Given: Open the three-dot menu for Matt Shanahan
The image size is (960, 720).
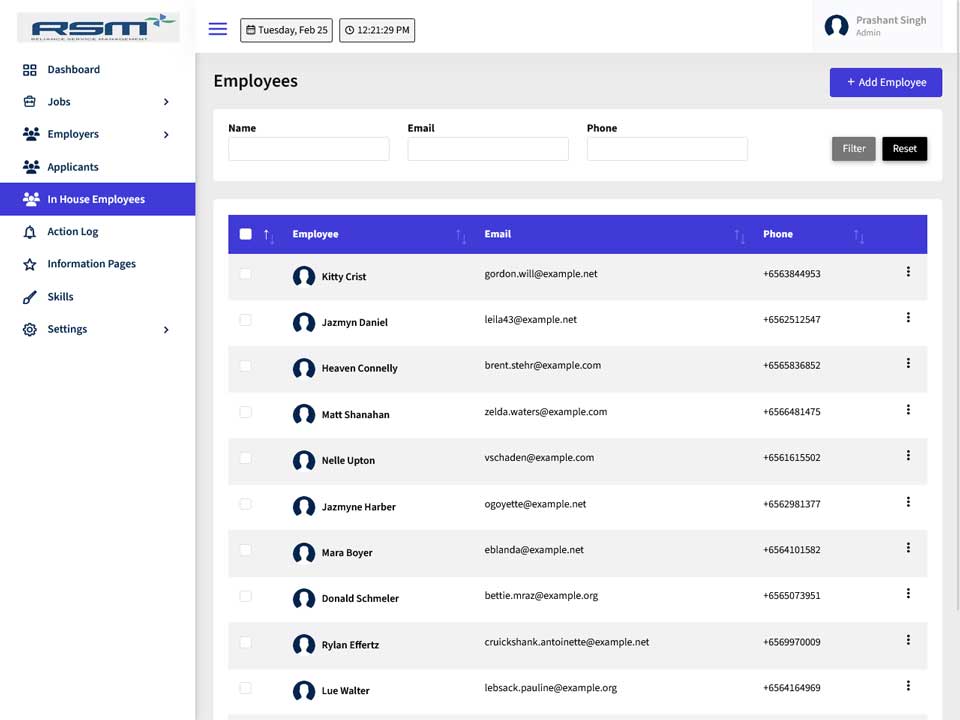Looking at the screenshot, I should pyautogui.click(x=908, y=410).
